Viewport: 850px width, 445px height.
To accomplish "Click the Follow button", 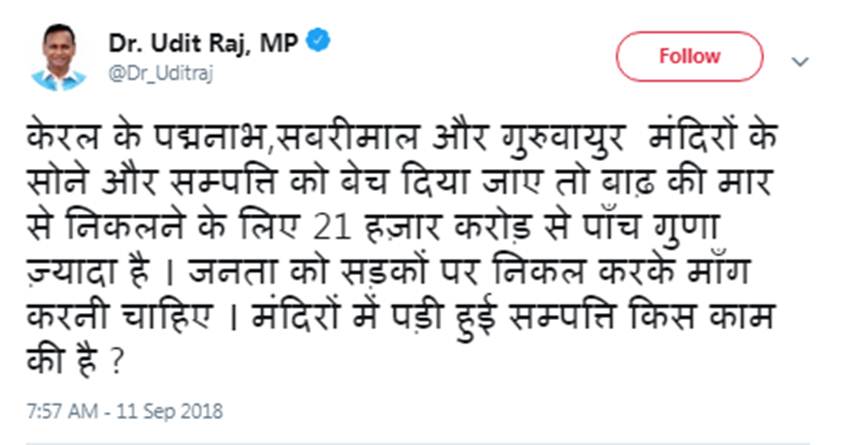I will [x=689, y=56].
